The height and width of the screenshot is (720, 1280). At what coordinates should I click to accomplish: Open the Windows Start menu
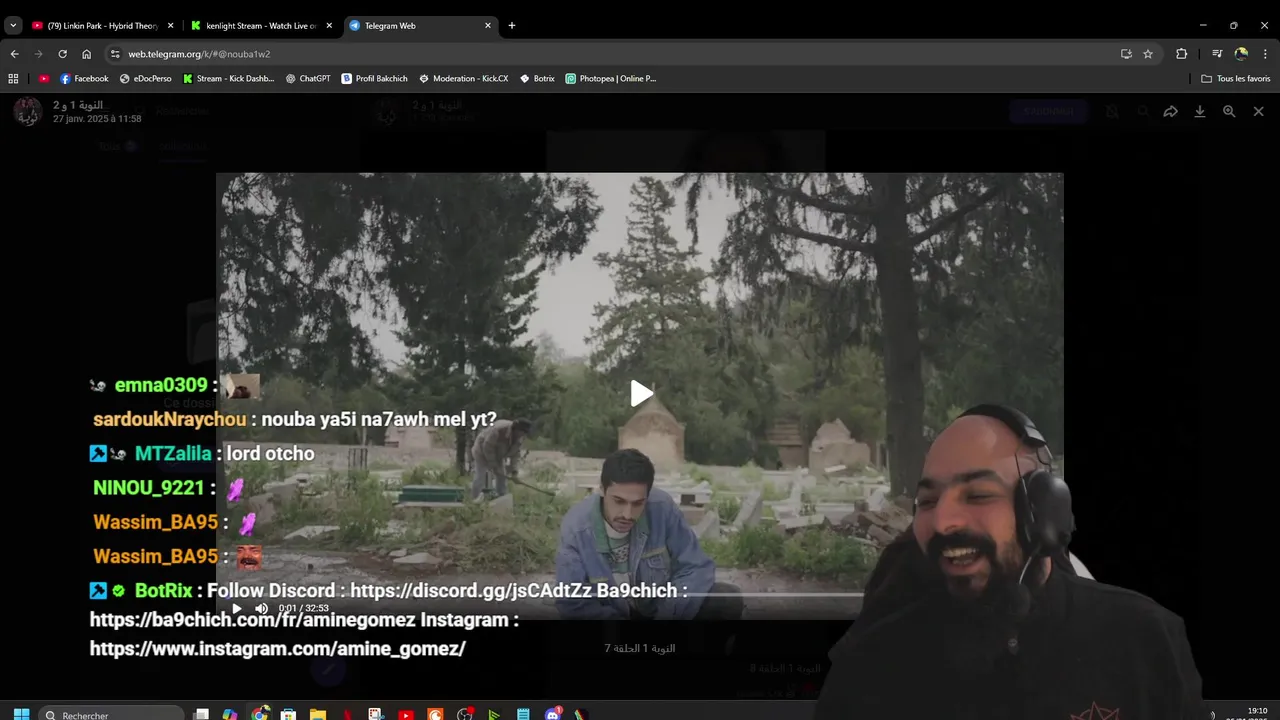pos(21,715)
